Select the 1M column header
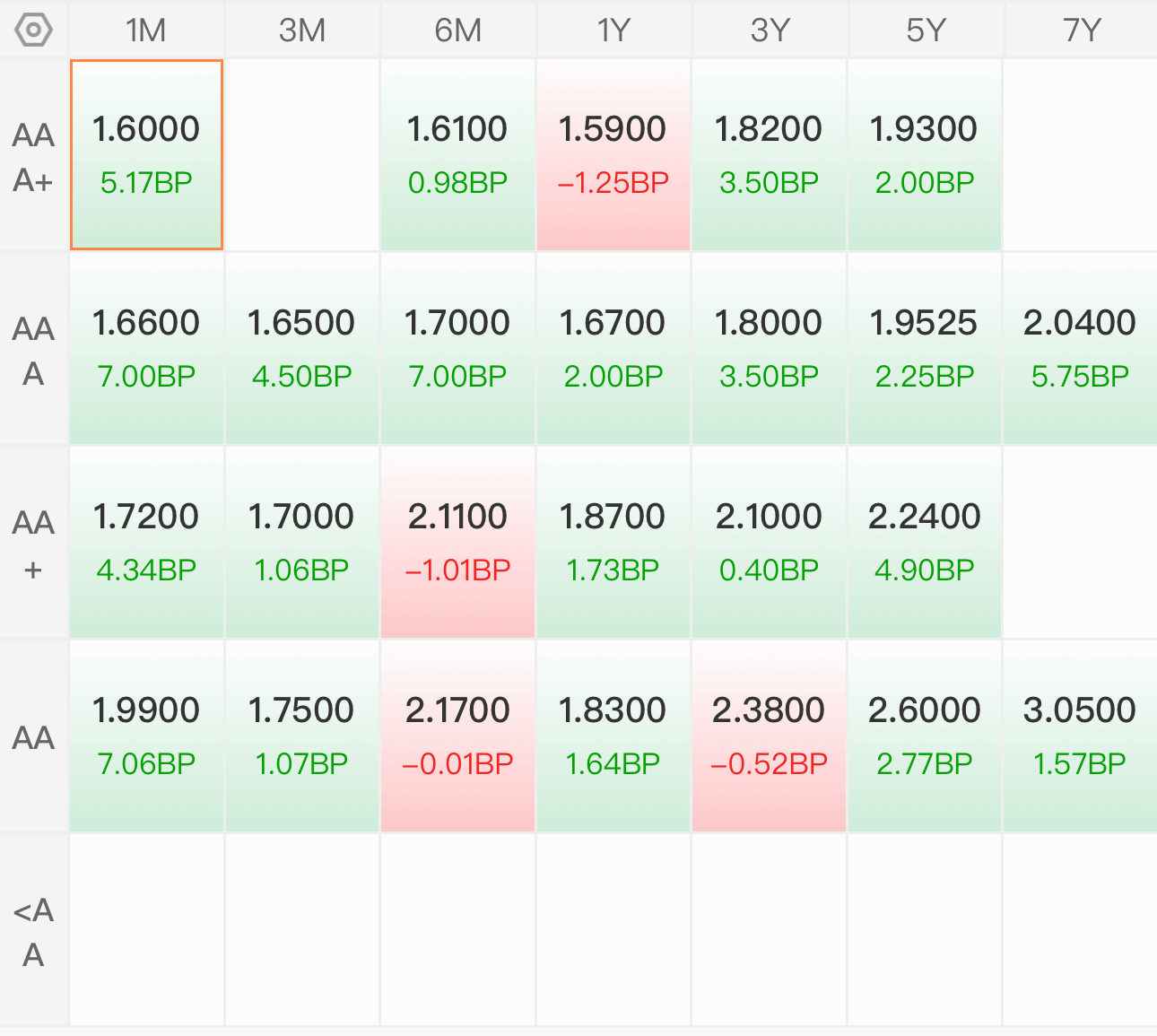Viewport: 1157px width, 1036px height. click(x=146, y=30)
